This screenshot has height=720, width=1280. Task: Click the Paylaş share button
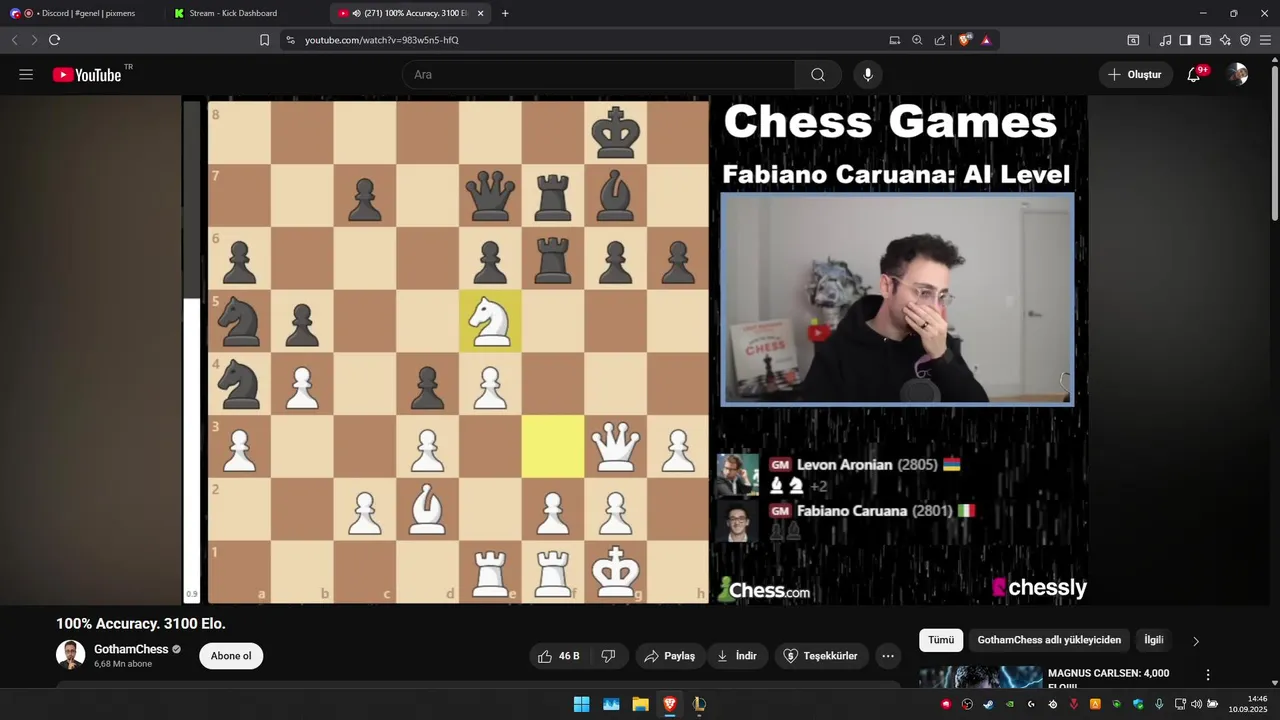(x=670, y=656)
